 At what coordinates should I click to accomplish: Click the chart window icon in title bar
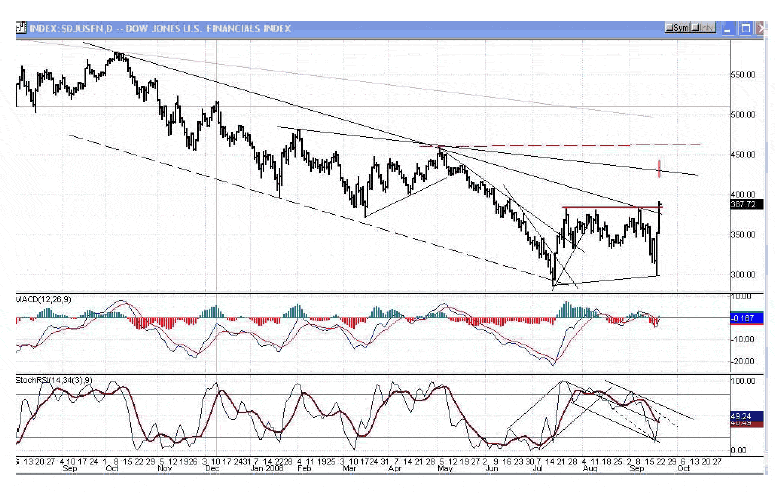pyautogui.click(x=22, y=29)
